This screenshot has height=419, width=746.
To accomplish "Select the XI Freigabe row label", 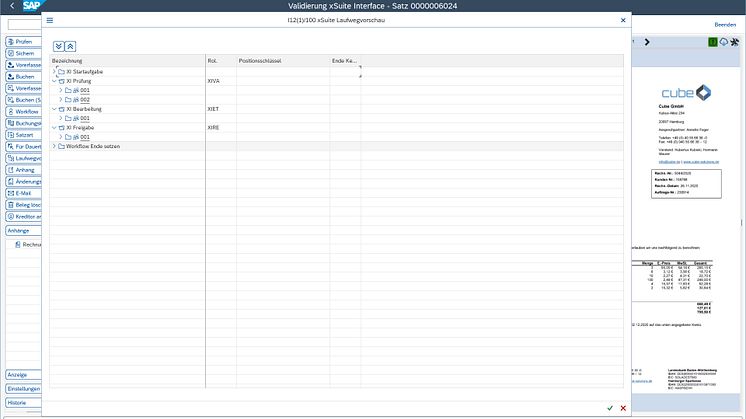I will click(80, 127).
